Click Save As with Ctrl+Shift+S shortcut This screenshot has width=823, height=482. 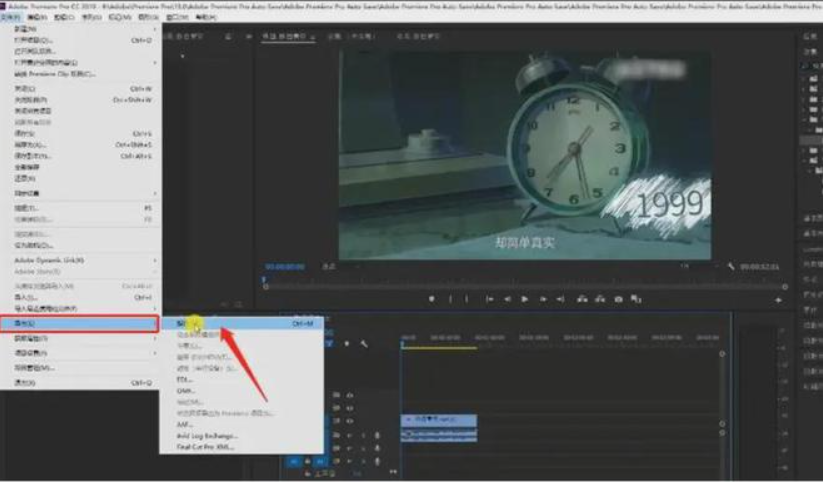(x=81, y=145)
